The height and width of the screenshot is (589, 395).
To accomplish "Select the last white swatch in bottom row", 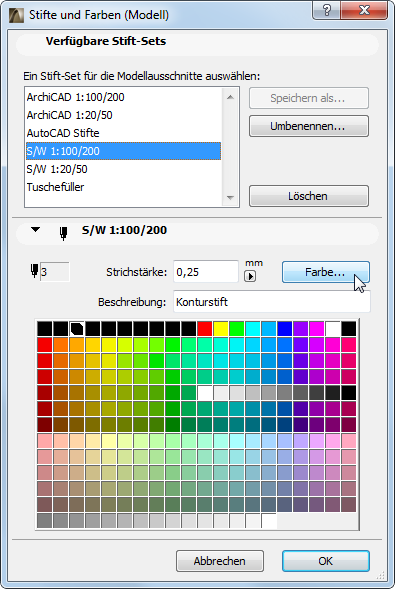I will [269, 521].
